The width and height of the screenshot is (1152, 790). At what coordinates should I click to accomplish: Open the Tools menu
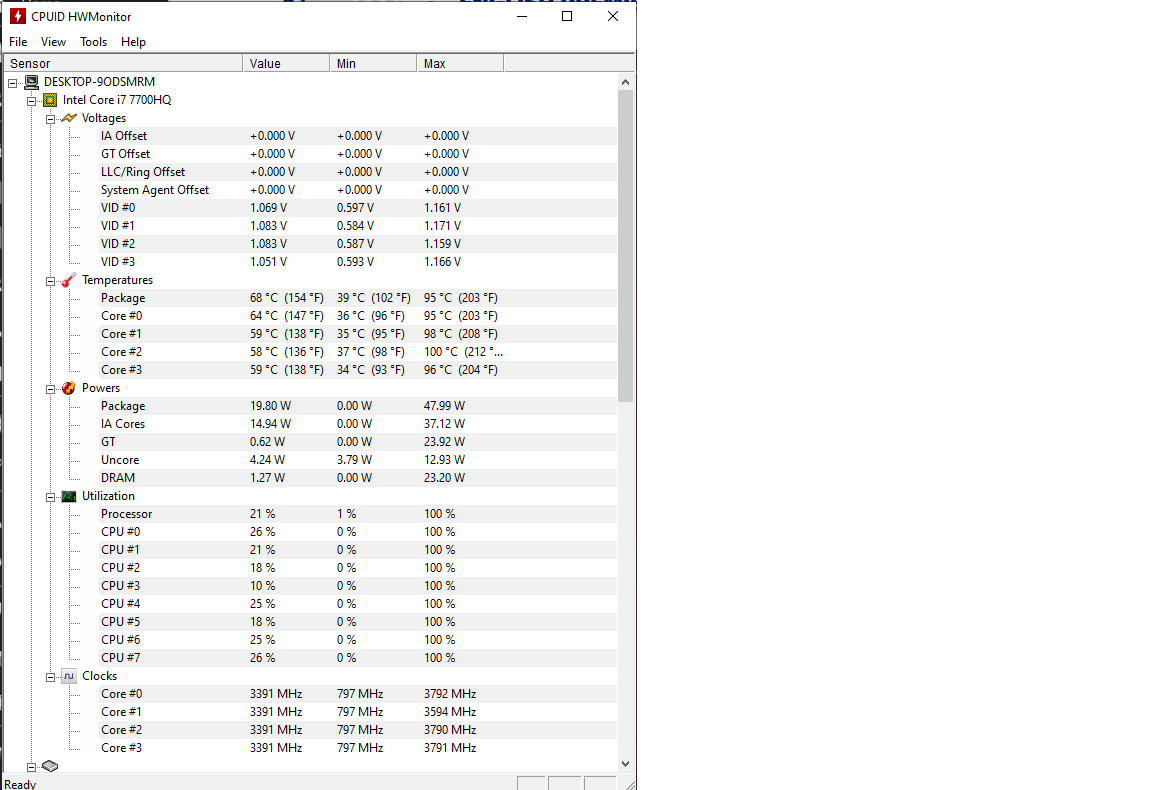[93, 42]
